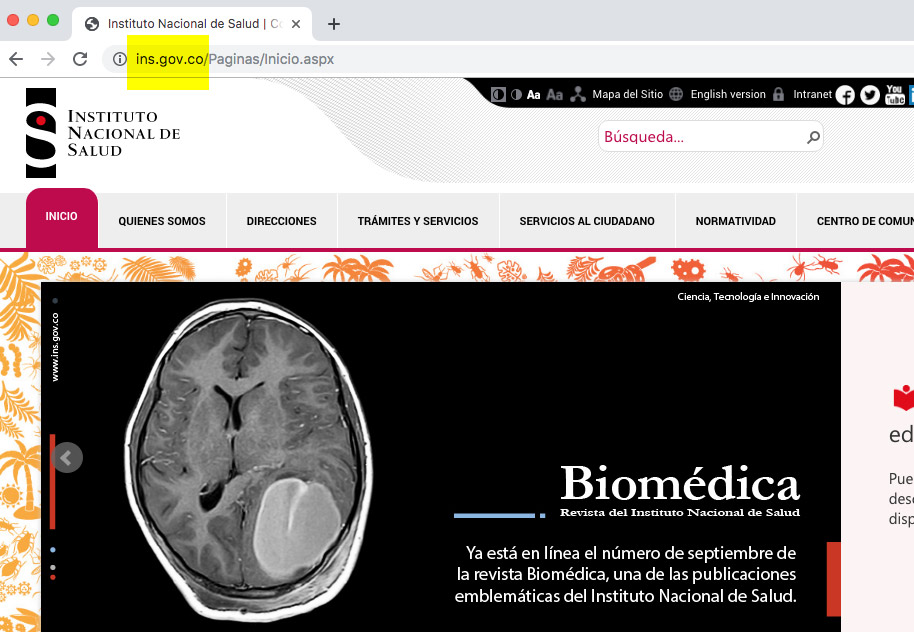Image resolution: width=914 pixels, height=632 pixels.
Task: Switch to English version
Action: [x=728, y=94]
